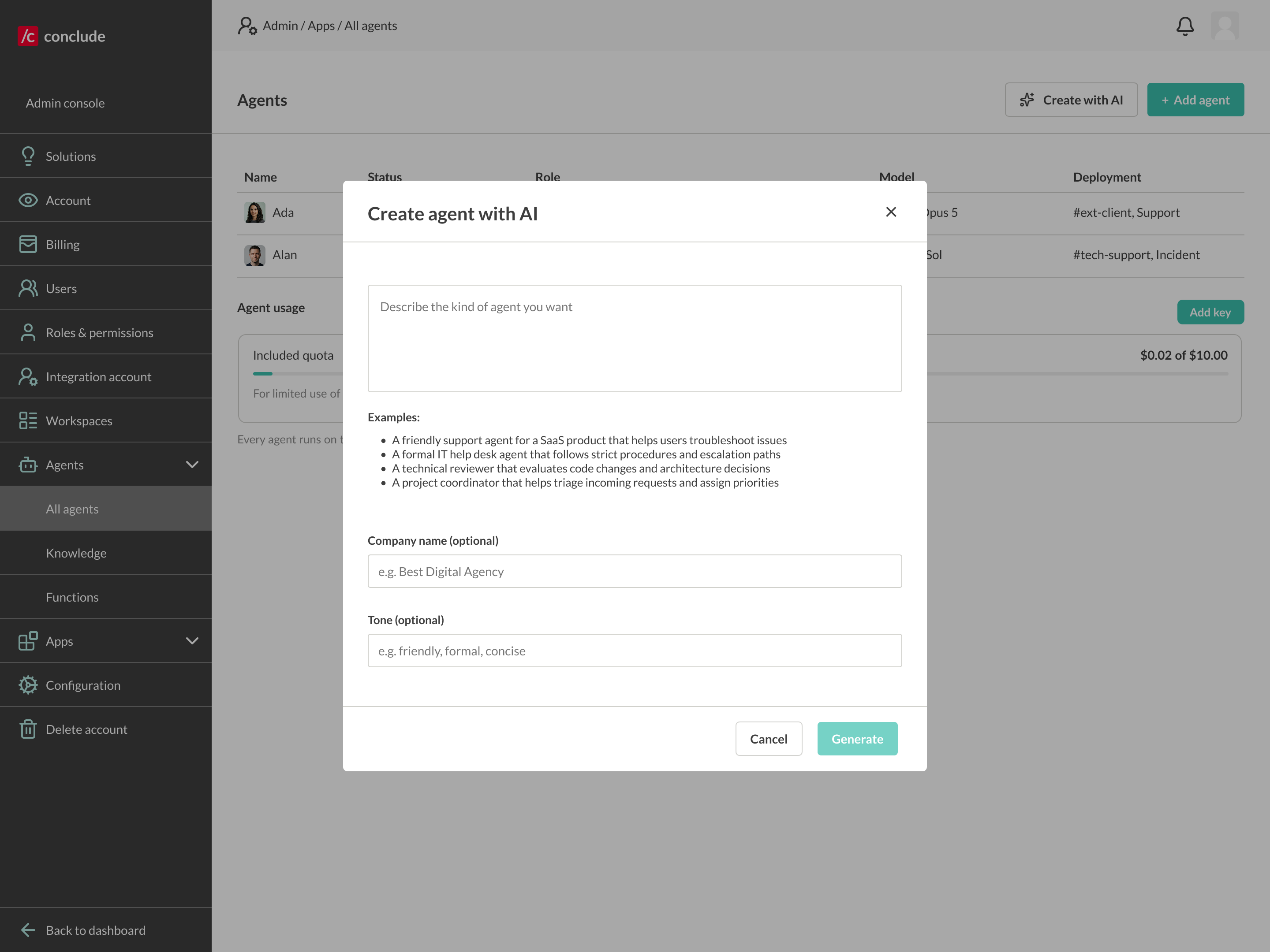
Task: Click the Account eye icon
Action: (x=27, y=200)
